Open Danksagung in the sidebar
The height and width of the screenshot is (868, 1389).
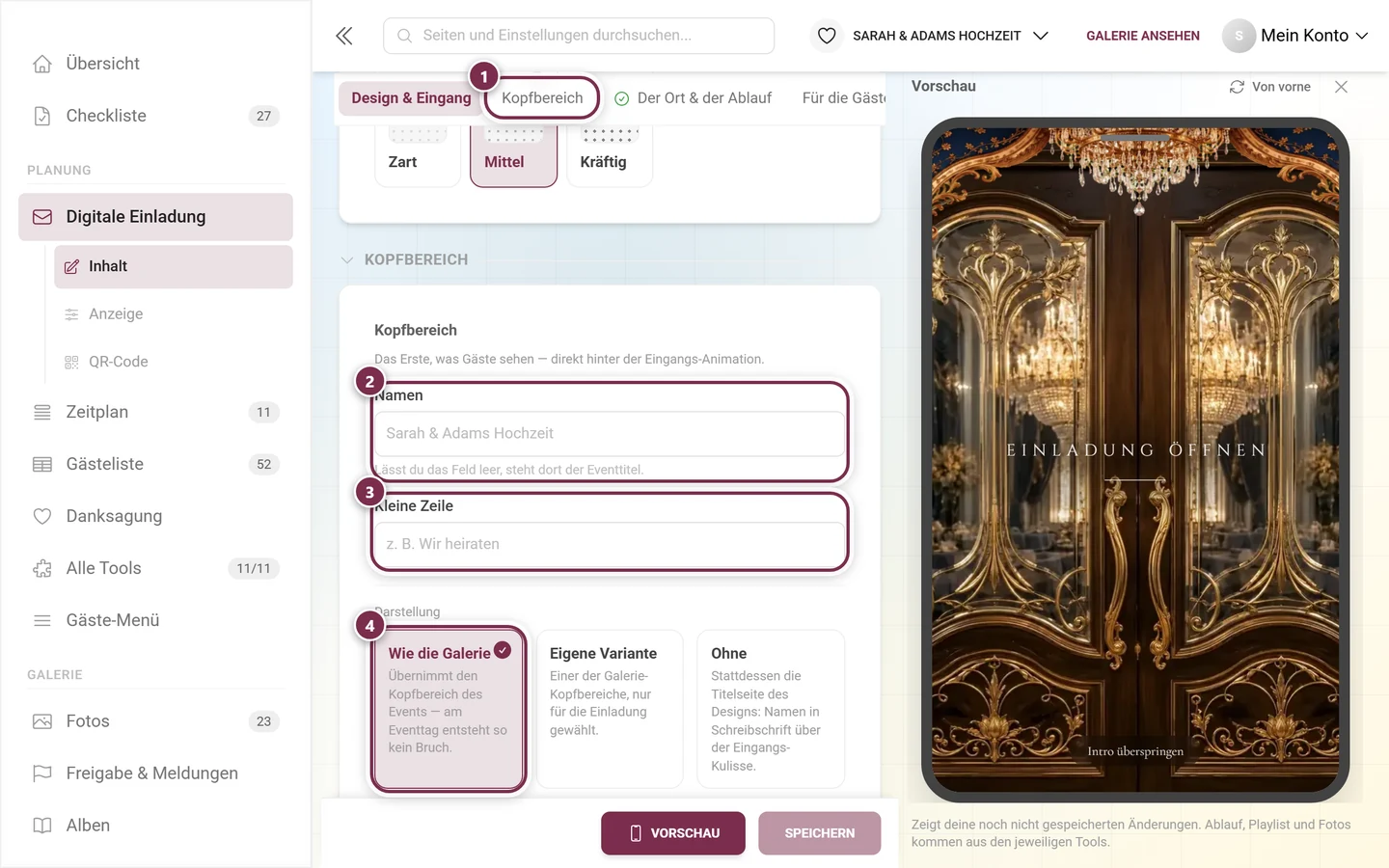pyautogui.click(x=155, y=516)
